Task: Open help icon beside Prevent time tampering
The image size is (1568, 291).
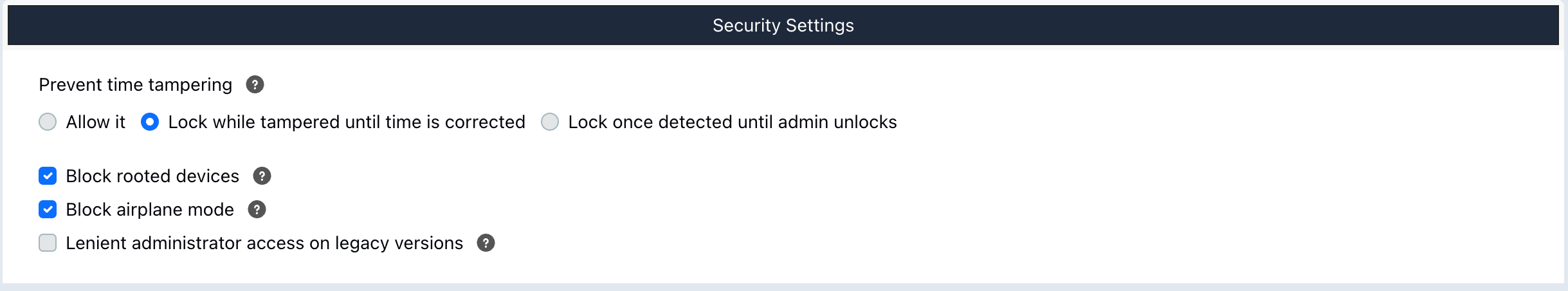Action: click(x=255, y=84)
